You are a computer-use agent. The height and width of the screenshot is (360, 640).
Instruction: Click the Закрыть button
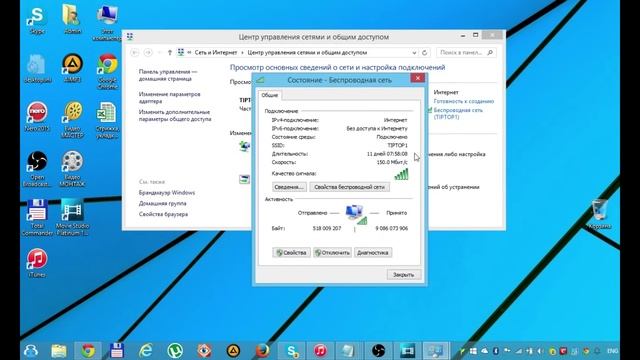[x=403, y=275]
